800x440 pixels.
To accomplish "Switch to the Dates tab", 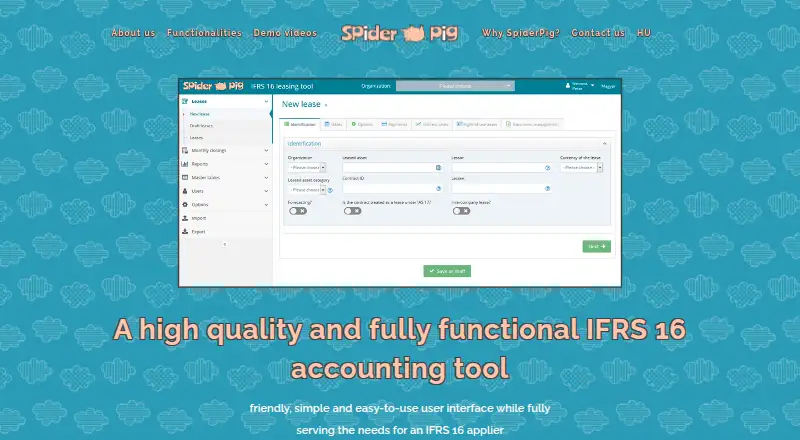I will pyautogui.click(x=333, y=125).
